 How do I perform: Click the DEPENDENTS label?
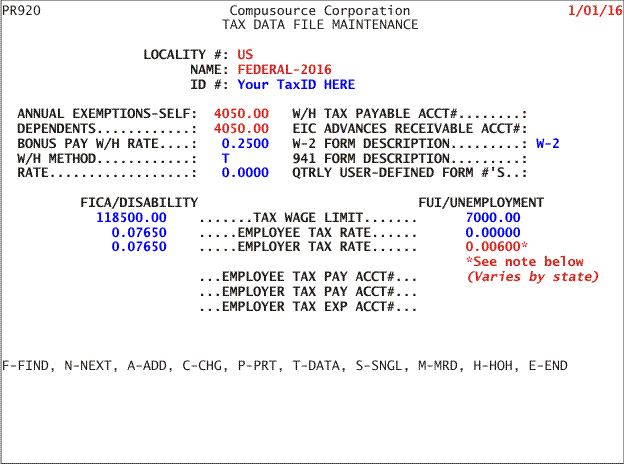point(107,129)
